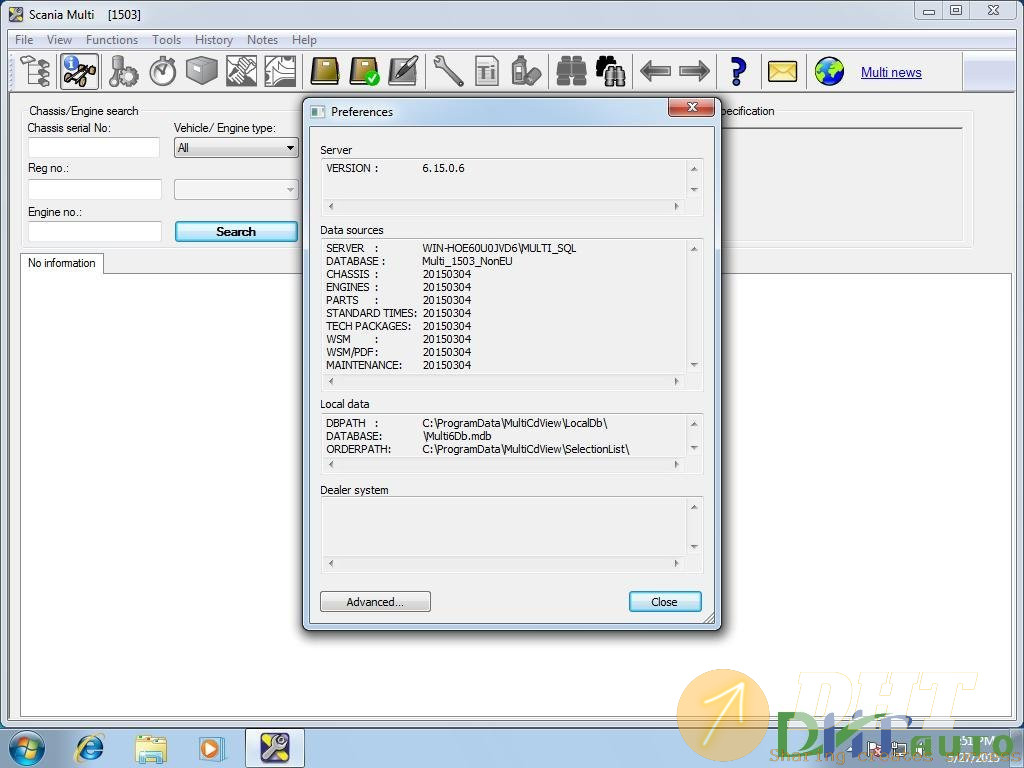Click the Data sources scroll right arrow
The height and width of the screenshot is (768, 1024).
[x=677, y=381]
